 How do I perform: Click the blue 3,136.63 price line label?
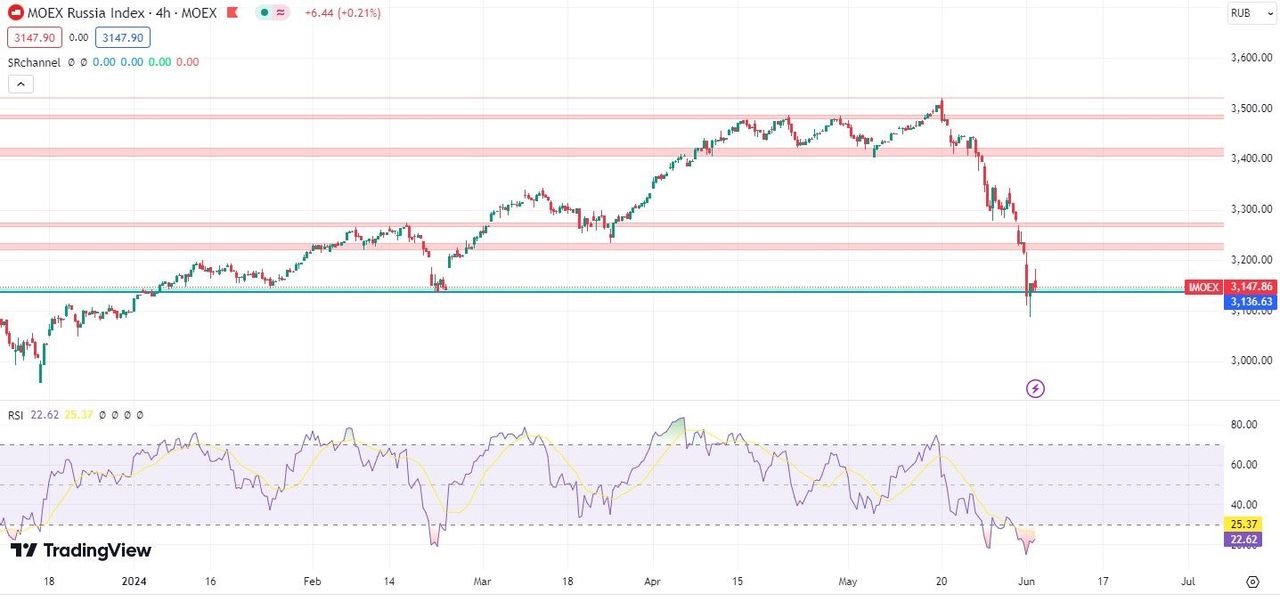tap(1251, 301)
